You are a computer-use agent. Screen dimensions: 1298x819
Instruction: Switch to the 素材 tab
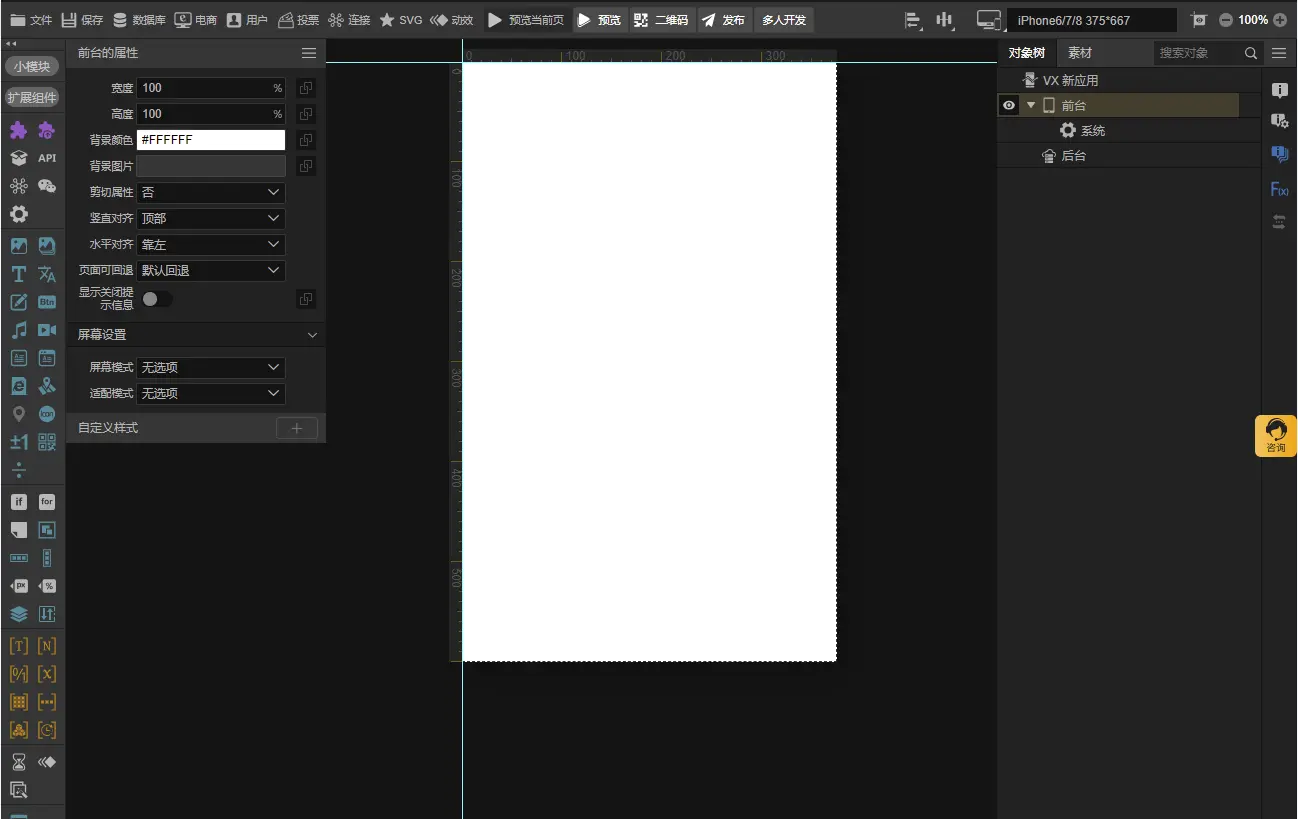coord(1080,53)
